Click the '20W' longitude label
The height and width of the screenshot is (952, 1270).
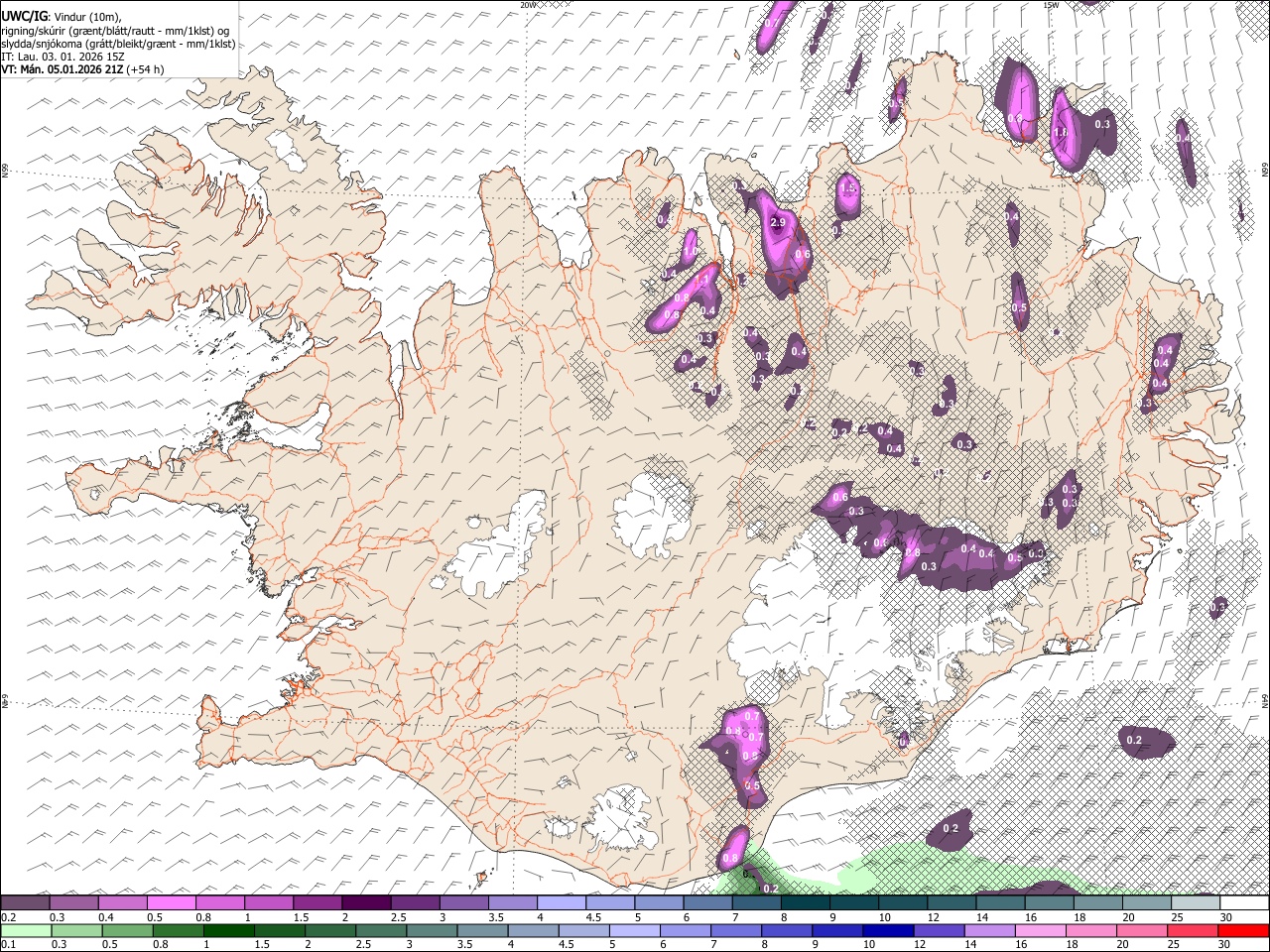click(528, 5)
